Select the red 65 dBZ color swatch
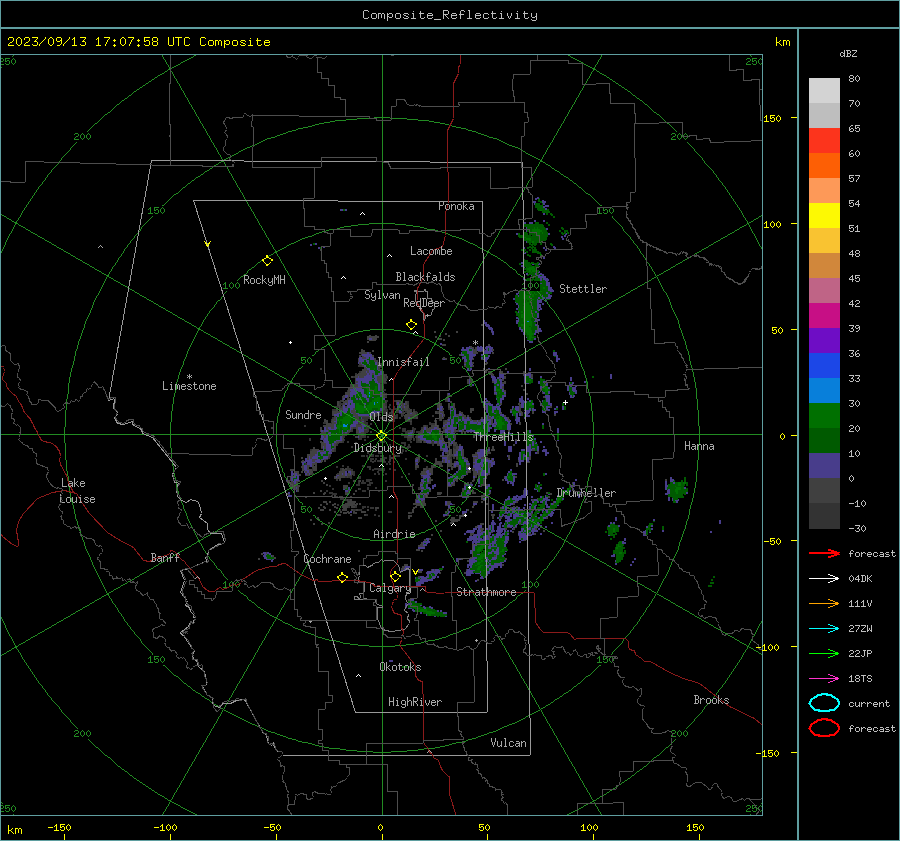This screenshot has width=900, height=841. (824, 140)
